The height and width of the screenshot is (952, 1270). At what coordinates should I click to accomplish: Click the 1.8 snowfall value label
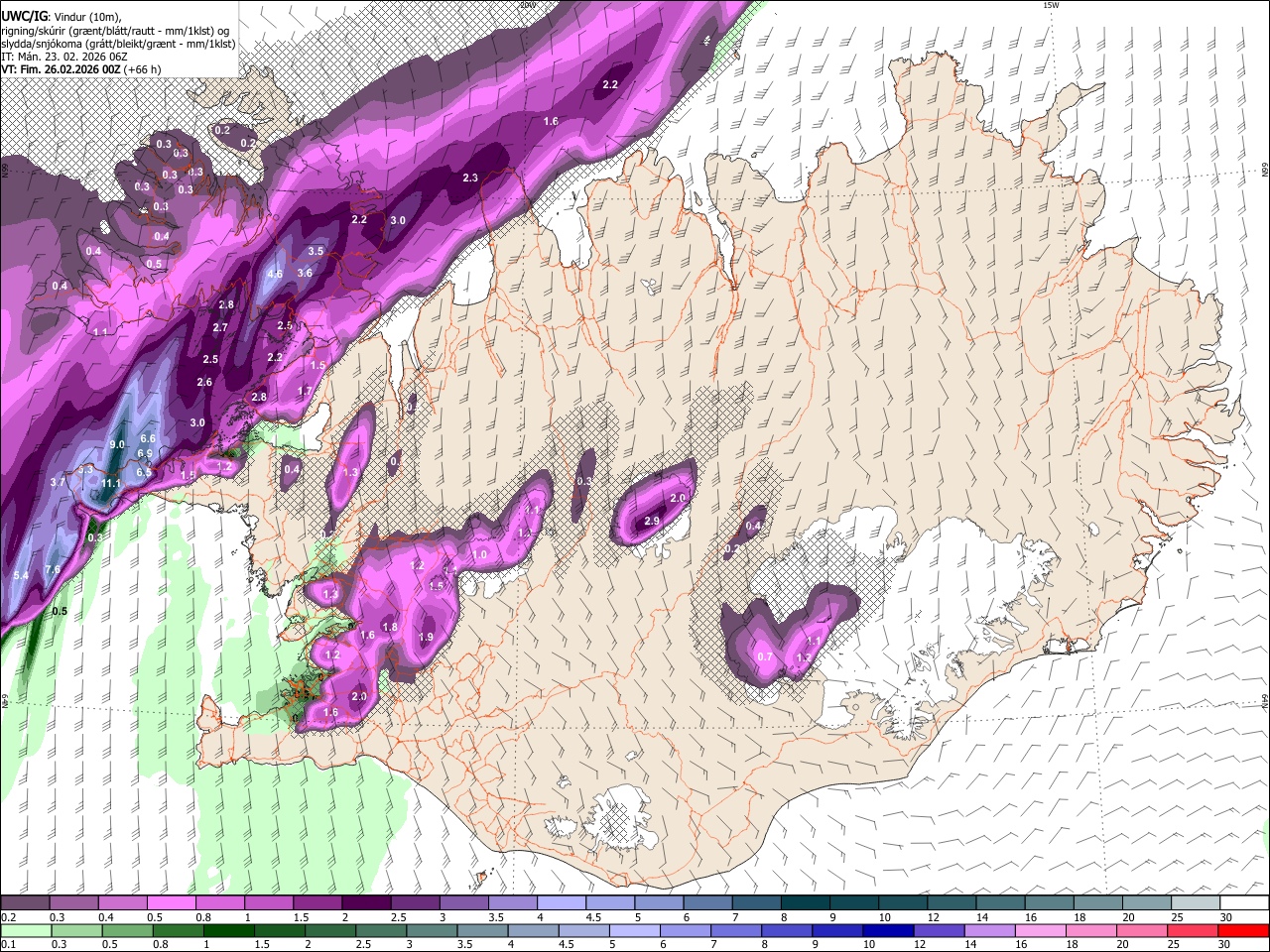390,627
